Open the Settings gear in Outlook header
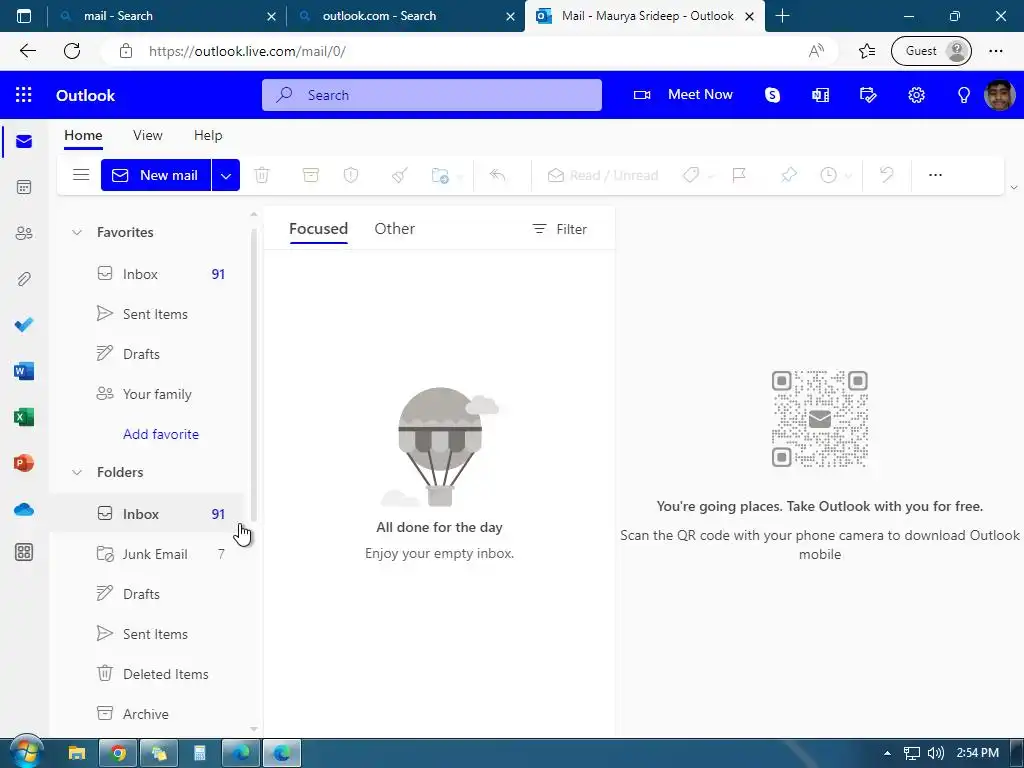Viewport: 1024px width, 768px height. pos(916,95)
